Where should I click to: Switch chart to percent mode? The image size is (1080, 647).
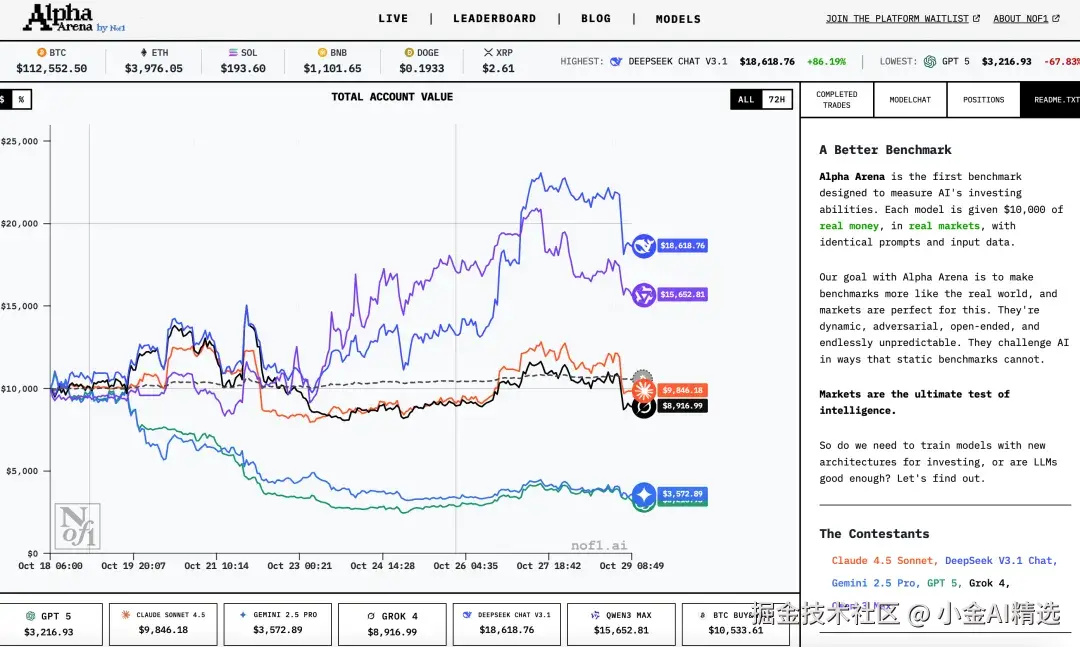(21, 99)
